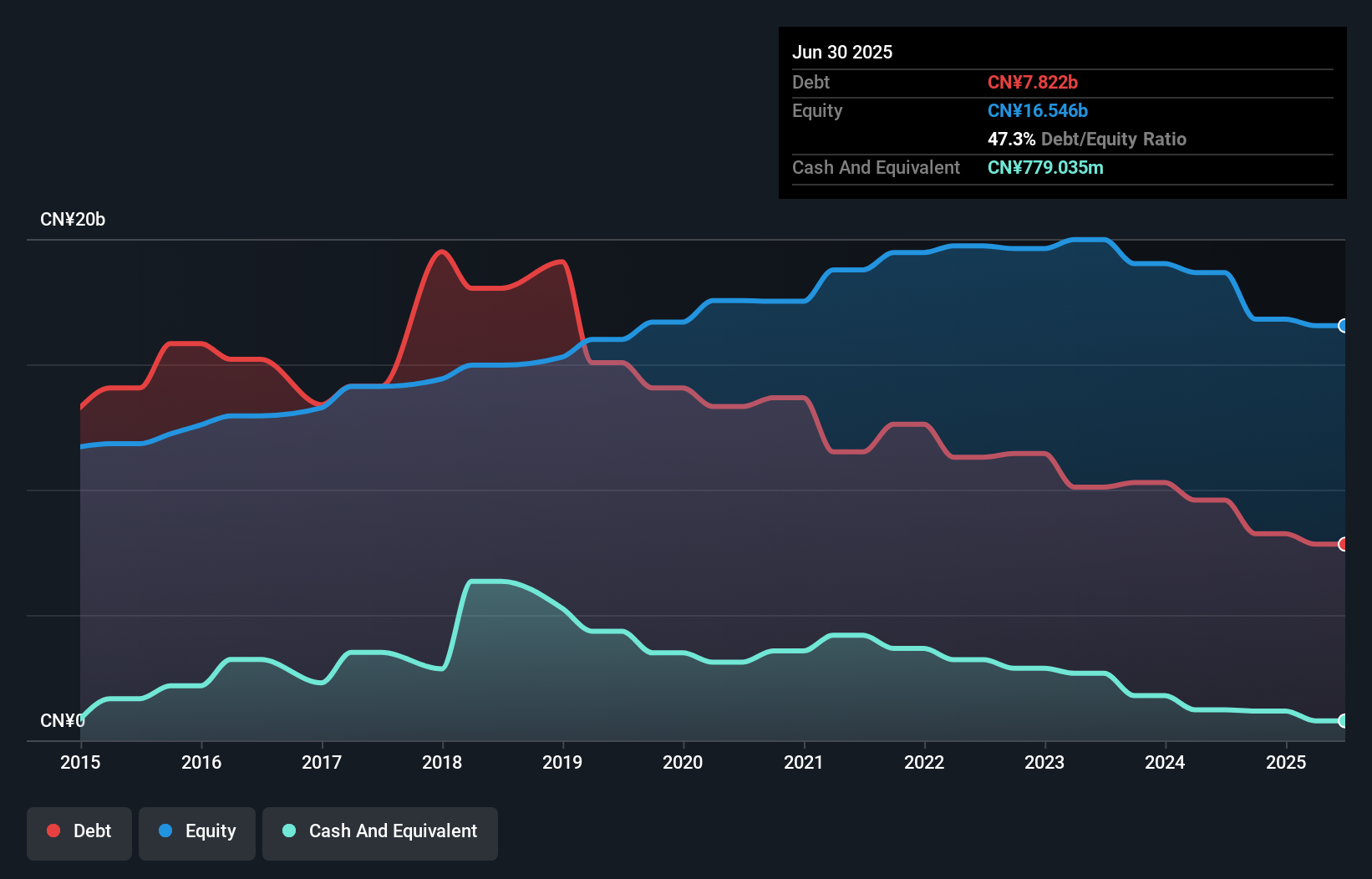Image resolution: width=1372 pixels, height=879 pixels.
Task: Click the Debt row label in tooltip
Action: pyautogui.click(x=810, y=82)
